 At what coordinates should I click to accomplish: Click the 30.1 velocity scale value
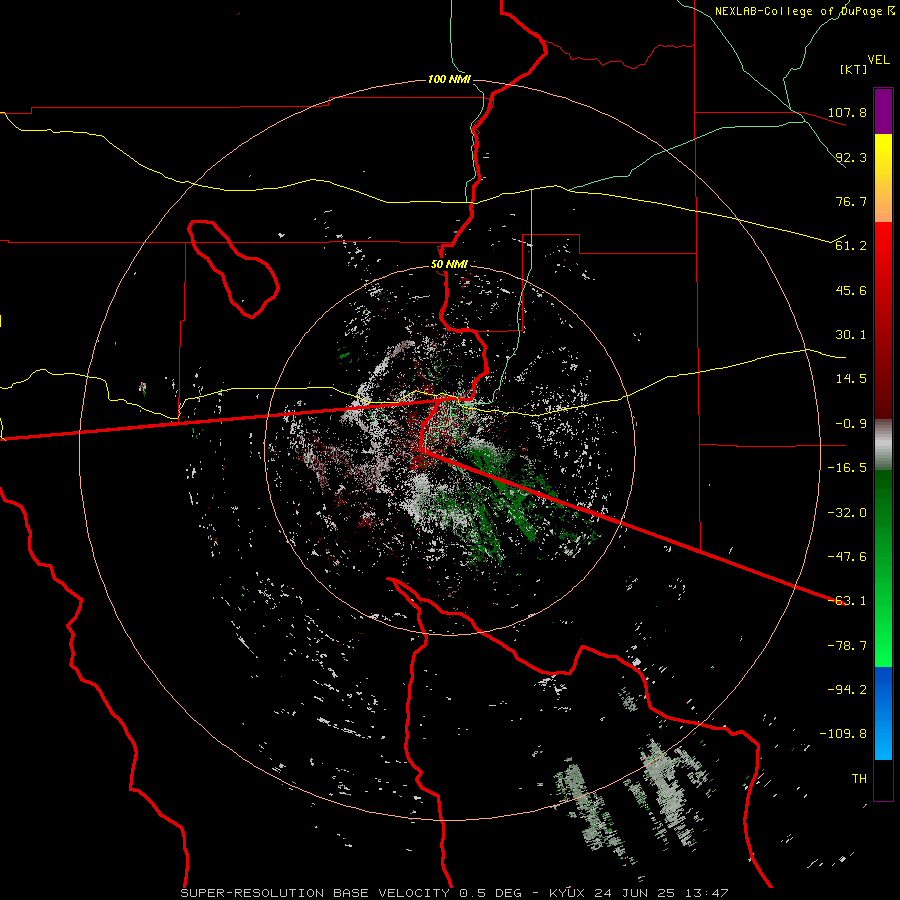[851, 335]
